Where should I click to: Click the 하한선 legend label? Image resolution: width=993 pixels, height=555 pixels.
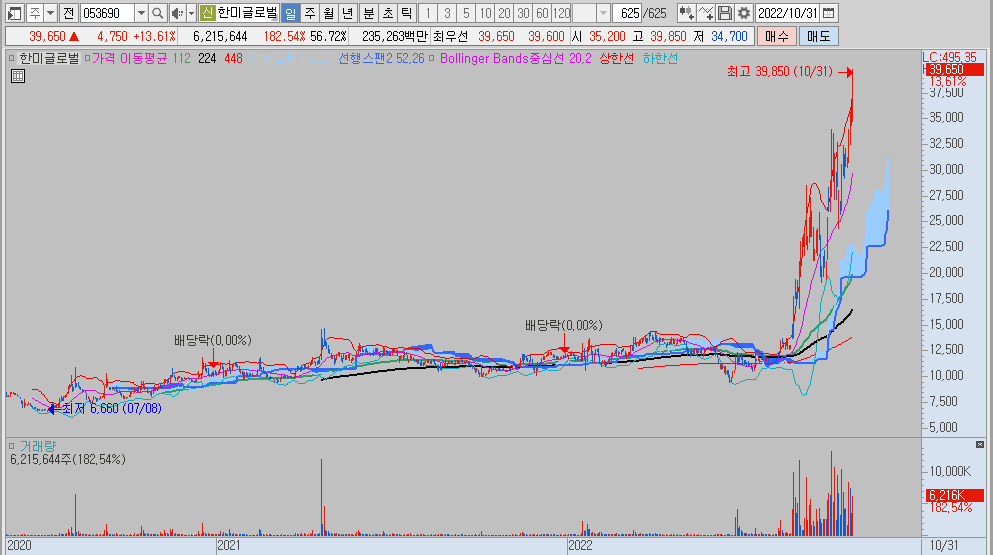[x=660, y=58]
